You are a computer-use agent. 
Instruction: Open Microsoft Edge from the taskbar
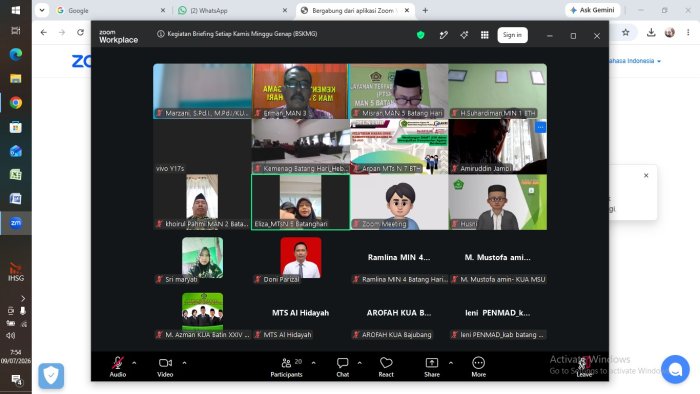(x=16, y=54)
